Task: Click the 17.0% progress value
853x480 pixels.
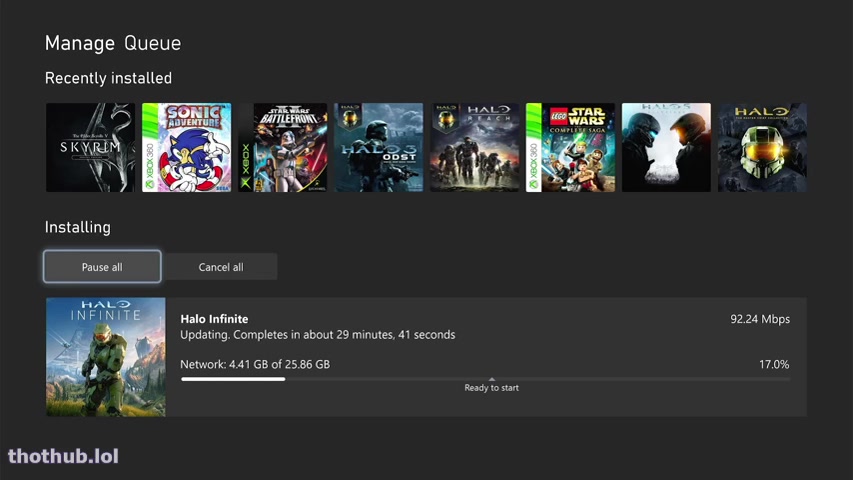Action: click(x=774, y=364)
